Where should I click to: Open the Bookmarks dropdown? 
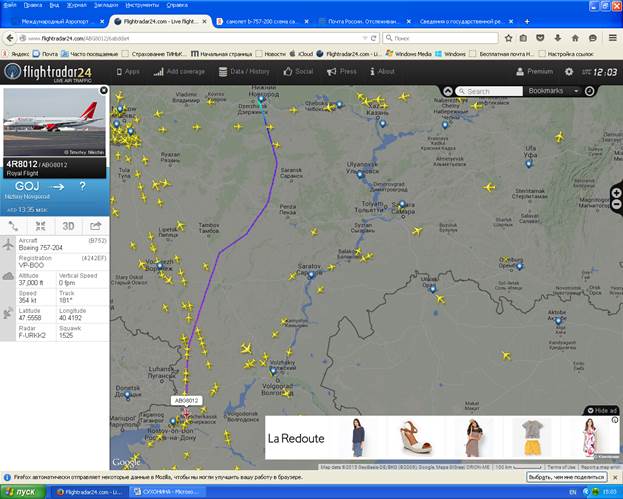[x=553, y=91]
